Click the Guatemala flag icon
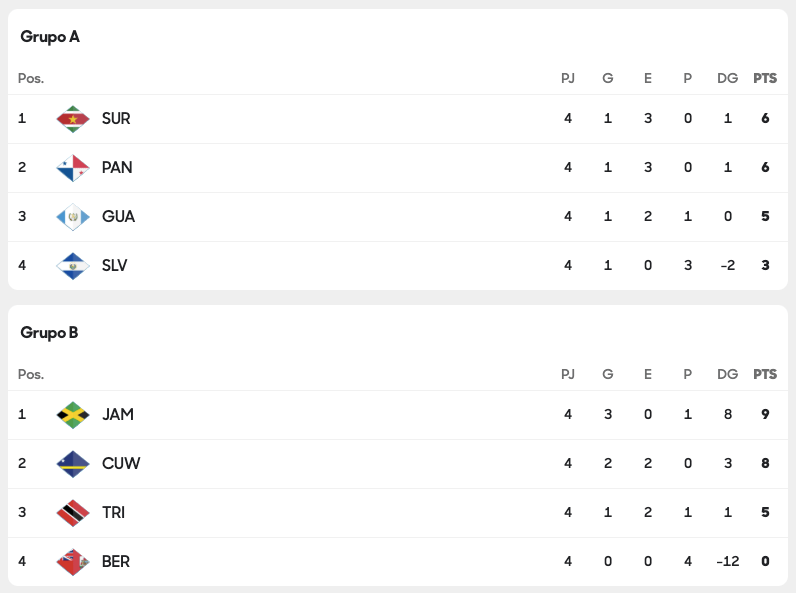Screen dimensions: 796x593 73,216
